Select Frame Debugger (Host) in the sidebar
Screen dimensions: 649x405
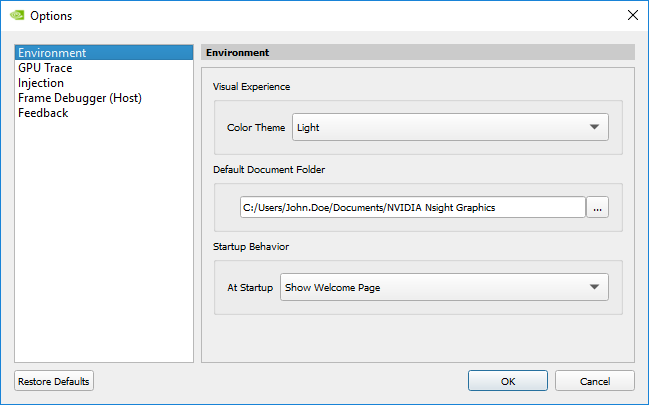pyautogui.click(x=80, y=98)
